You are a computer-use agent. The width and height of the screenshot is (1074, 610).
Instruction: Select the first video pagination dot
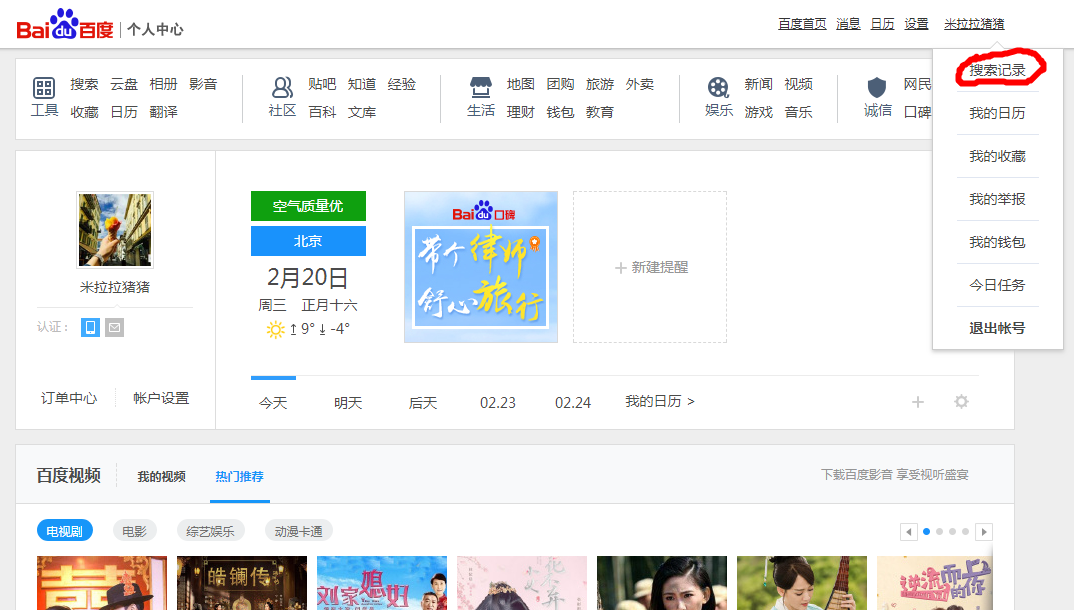pos(927,531)
